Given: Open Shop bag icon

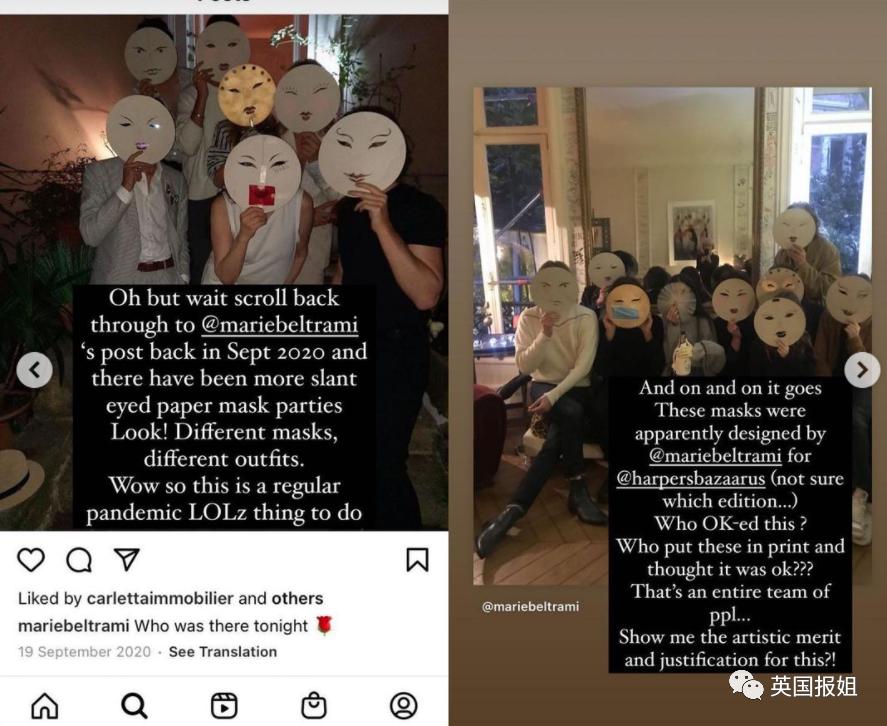Looking at the screenshot, I should 314,706.
